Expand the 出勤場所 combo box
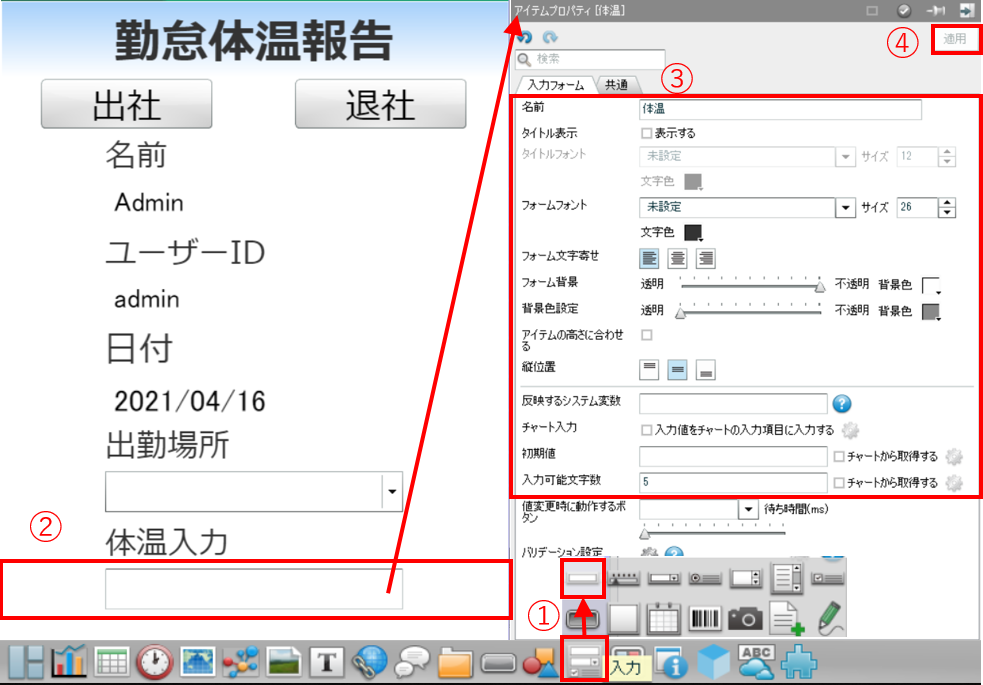 pyautogui.click(x=392, y=491)
